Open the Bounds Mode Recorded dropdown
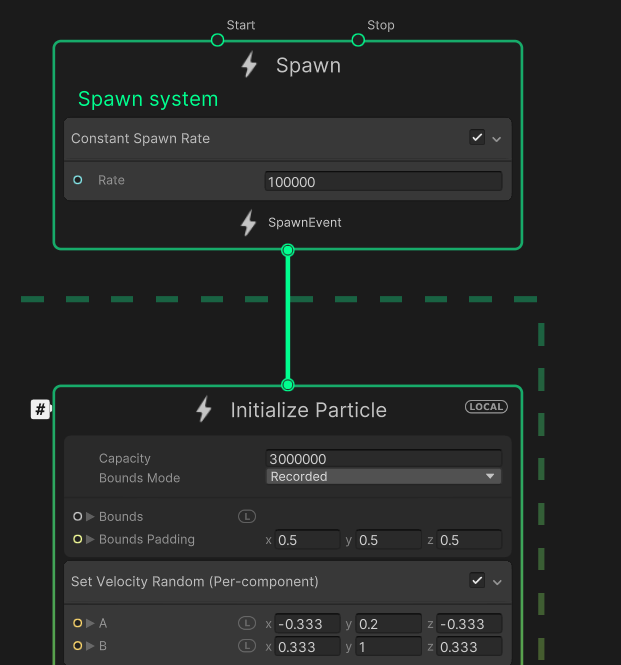Image resolution: width=621 pixels, height=665 pixels. (383, 476)
